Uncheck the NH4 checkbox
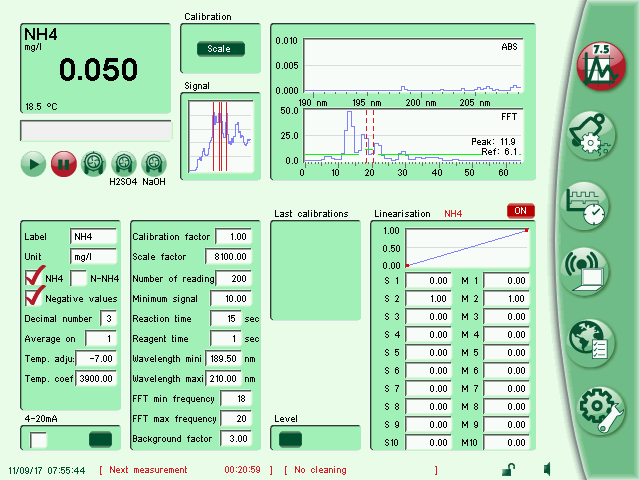 [x=35, y=278]
